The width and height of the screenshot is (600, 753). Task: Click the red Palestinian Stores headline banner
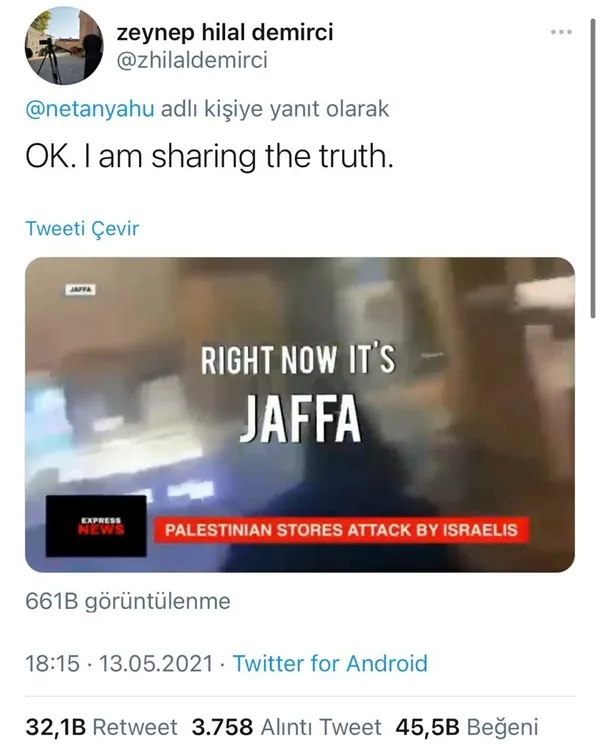pos(341,530)
